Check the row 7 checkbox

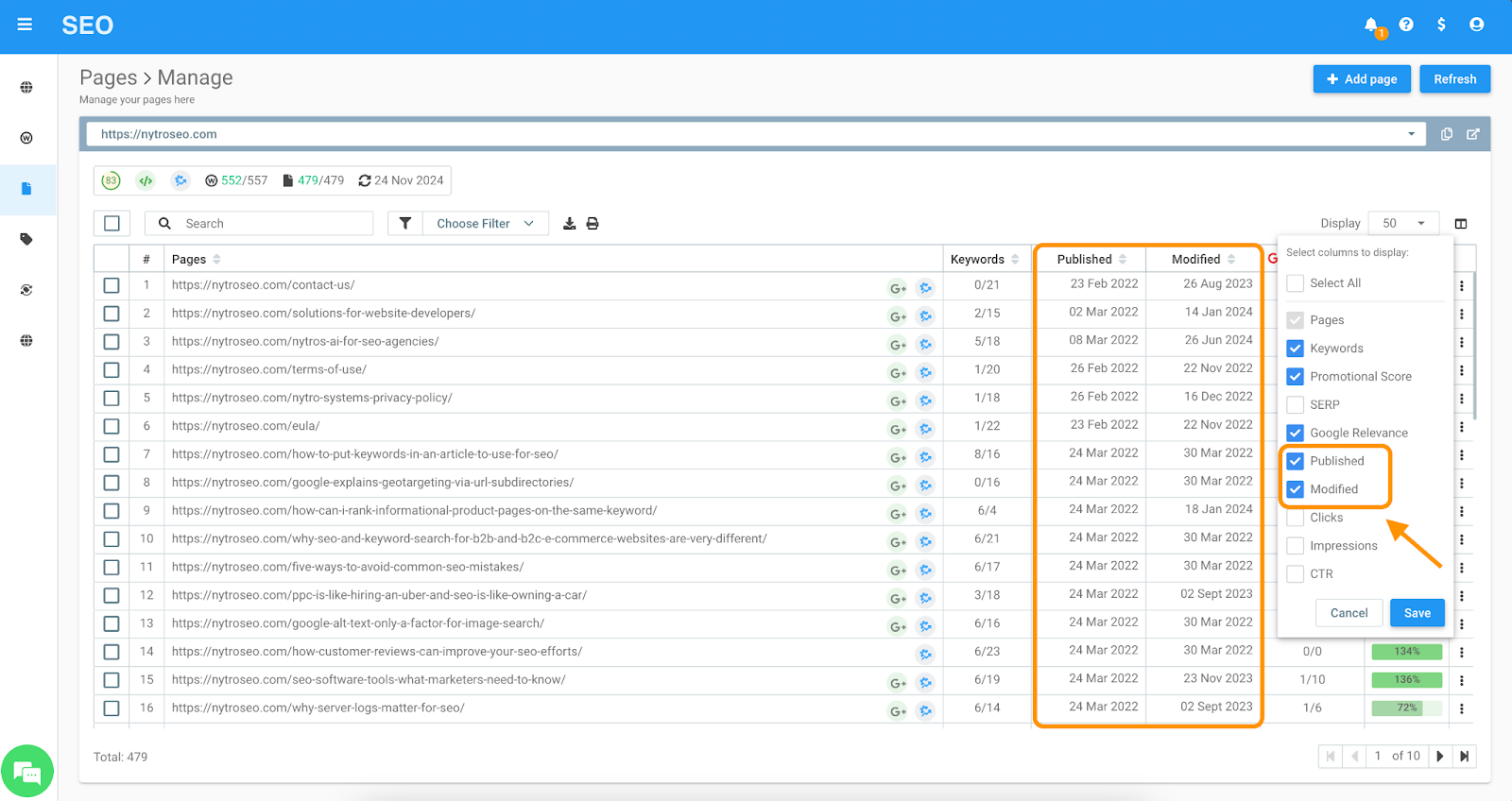[x=112, y=454]
